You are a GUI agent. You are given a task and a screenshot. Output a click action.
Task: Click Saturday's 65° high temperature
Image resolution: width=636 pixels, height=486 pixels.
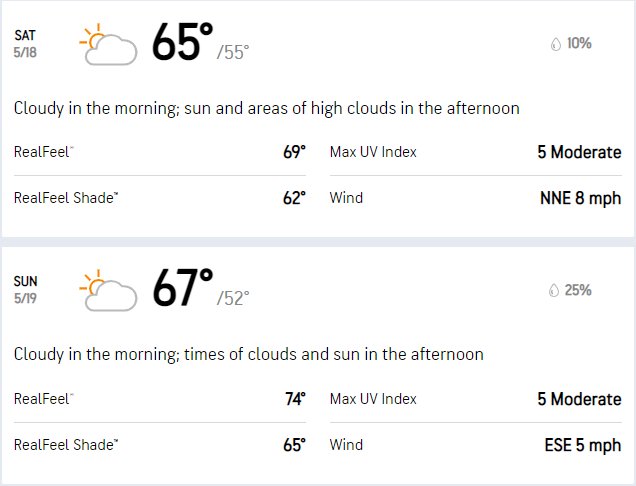click(182, 42)
